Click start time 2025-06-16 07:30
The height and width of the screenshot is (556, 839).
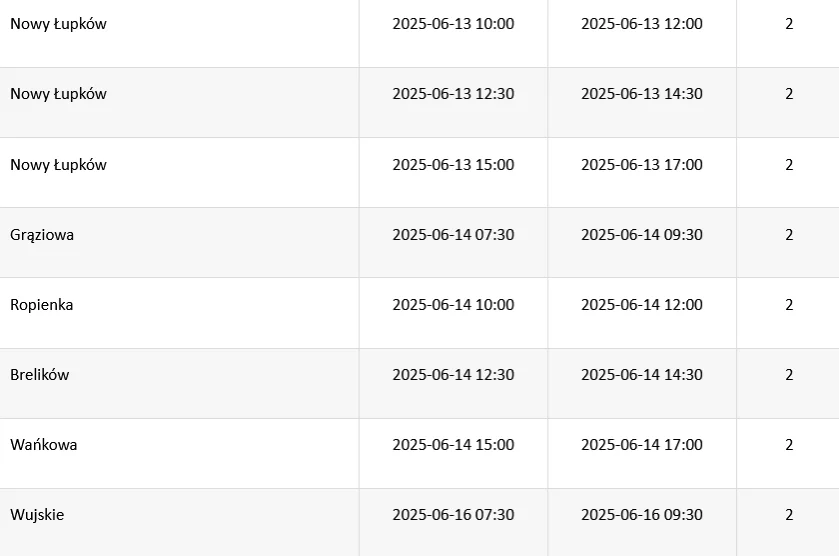pos(453,515)
